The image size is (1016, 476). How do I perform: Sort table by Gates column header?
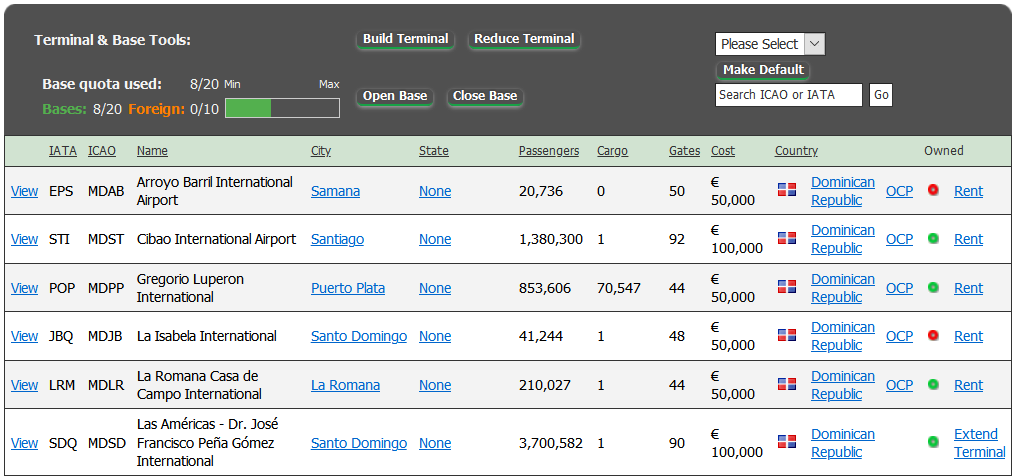(684, 151)
